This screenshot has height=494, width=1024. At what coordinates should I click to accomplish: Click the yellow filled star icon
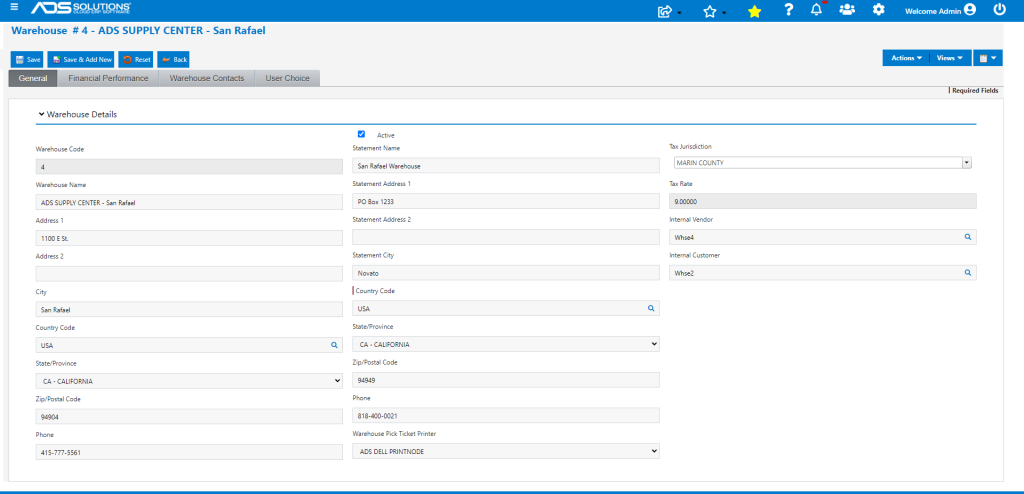tap(754, 11)
